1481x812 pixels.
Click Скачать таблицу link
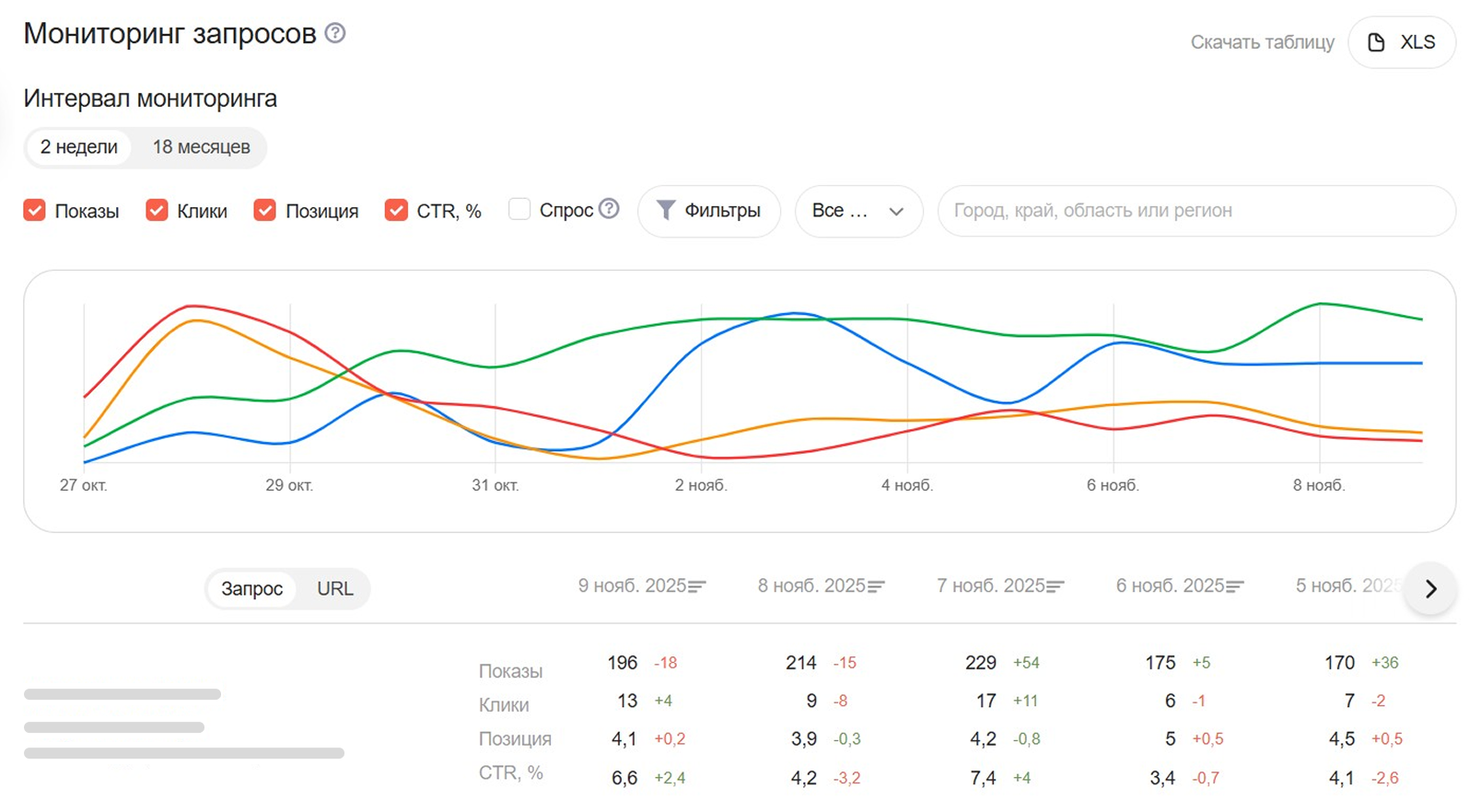tap(1262, 42)
